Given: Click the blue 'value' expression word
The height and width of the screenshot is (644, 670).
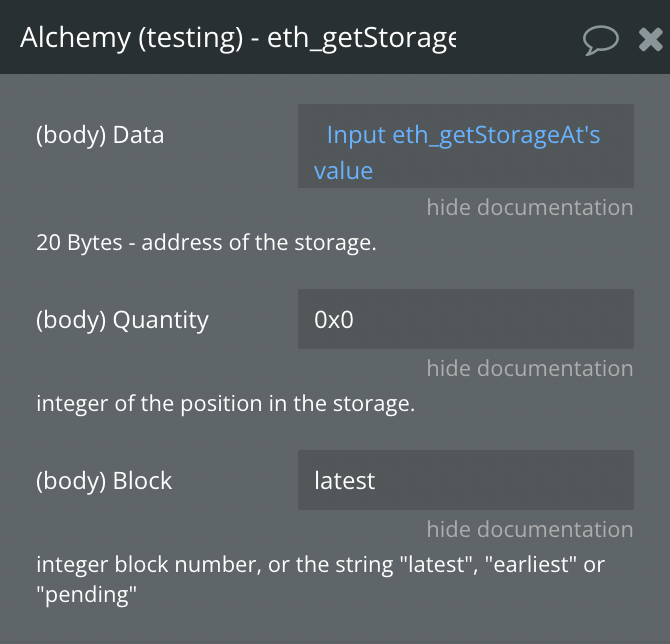Looking at the screenshot, I should click(x=344, y=171).
